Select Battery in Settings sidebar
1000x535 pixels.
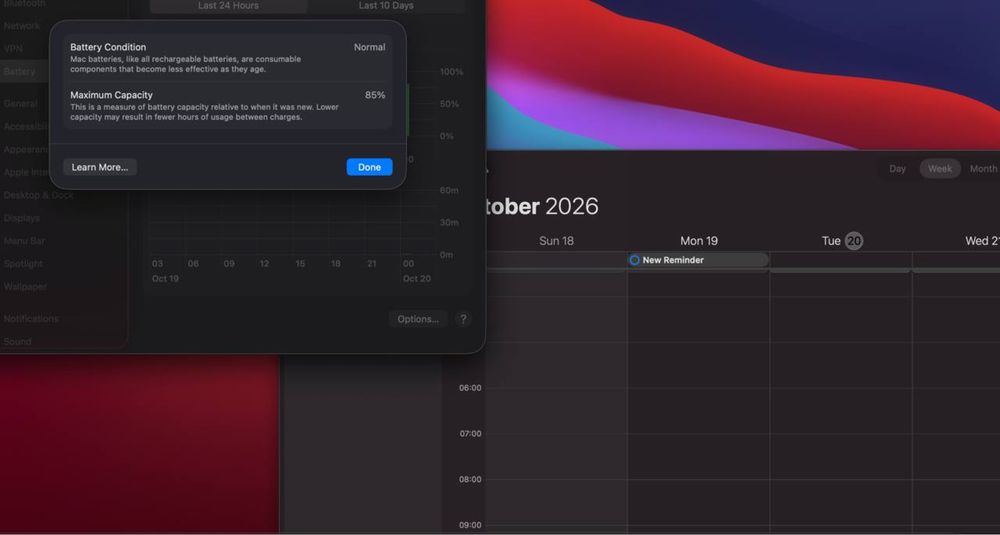click(x=19, y=71)
